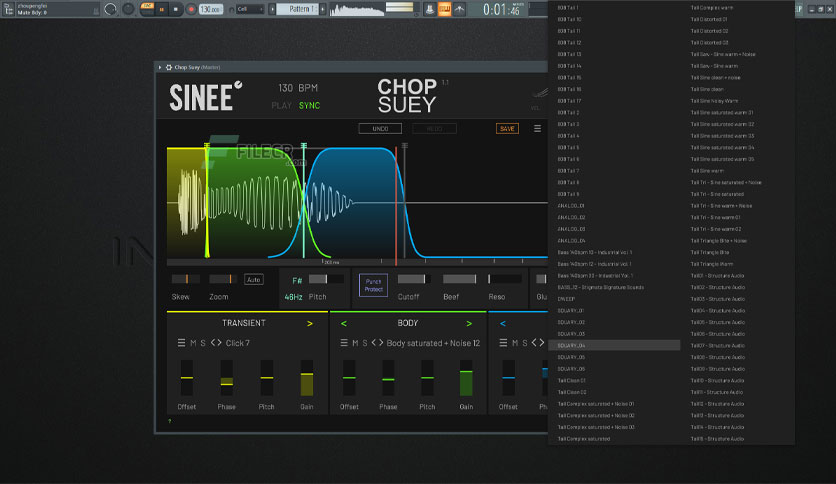836x484 pixels.
Task: Click the arrow right of Pattern 1
Action: pyautogui.click(x=323, y=9)
